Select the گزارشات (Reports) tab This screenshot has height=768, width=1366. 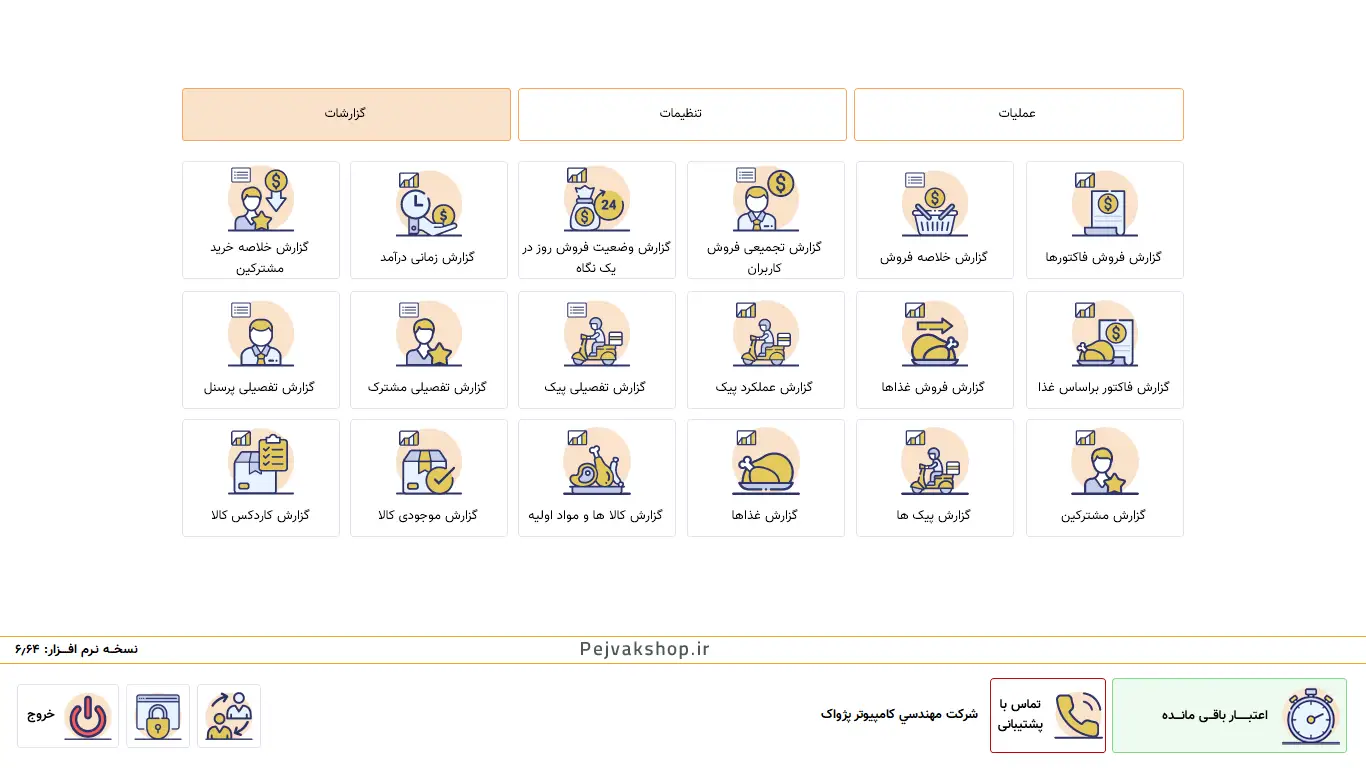tap(346, 114)
